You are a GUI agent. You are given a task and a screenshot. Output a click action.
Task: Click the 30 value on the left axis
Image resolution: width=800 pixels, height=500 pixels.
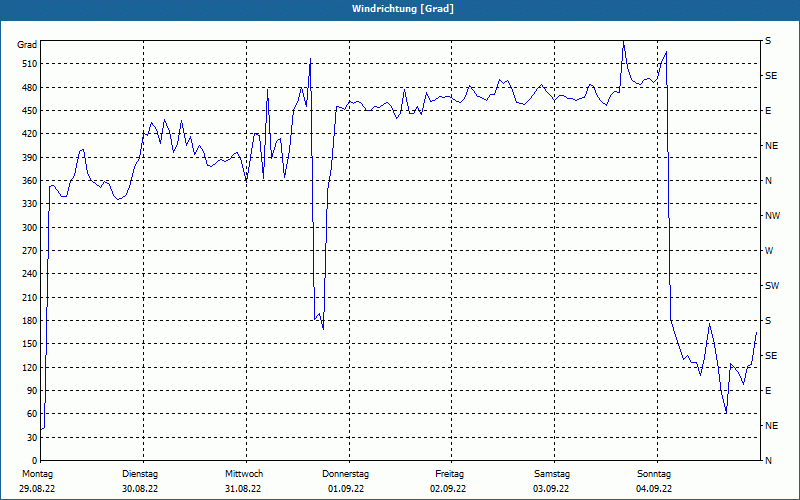click(x=33, y=437)
